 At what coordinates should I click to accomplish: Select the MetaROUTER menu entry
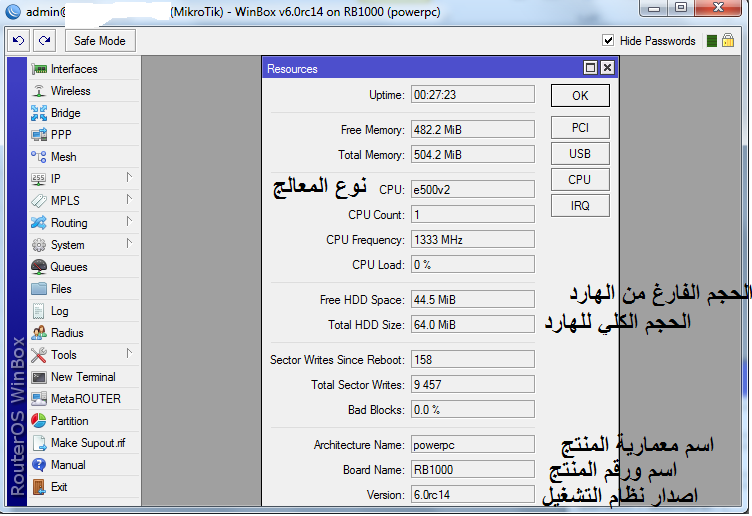[x=84, y=399]
